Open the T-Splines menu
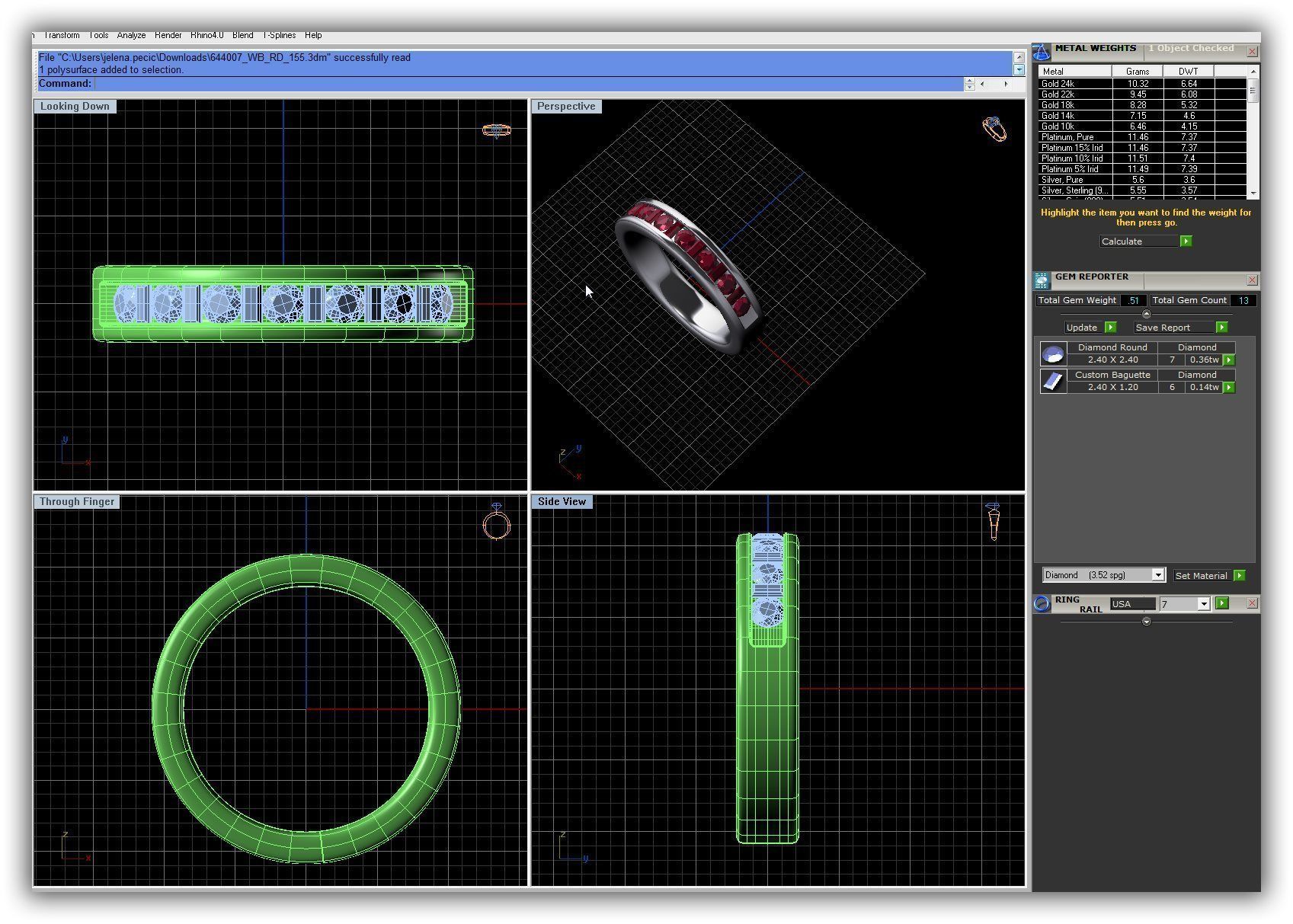The width and height of the screenshot is (1293, 924). [x=279, y=35]
